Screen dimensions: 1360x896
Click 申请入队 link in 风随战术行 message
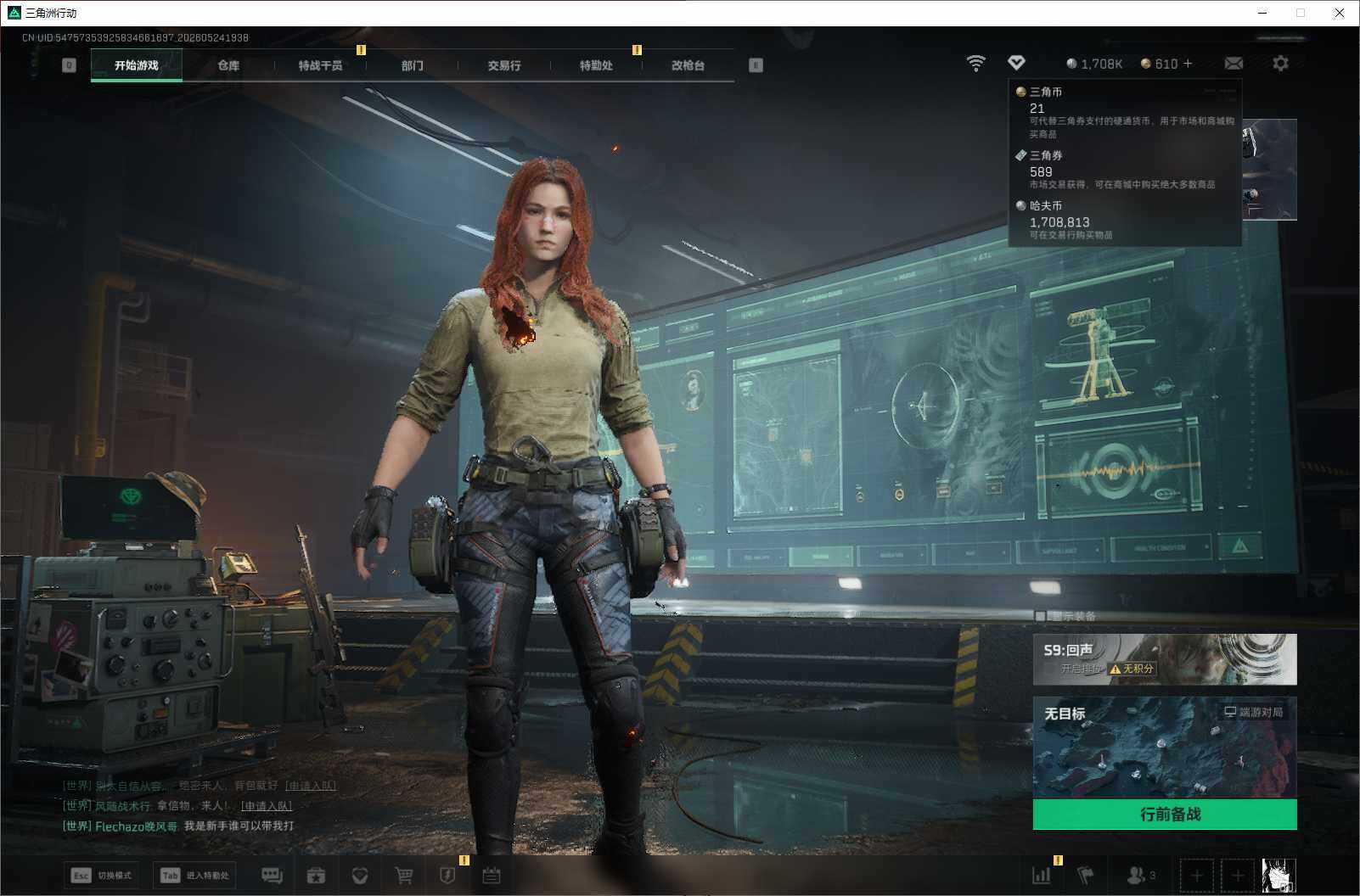(x=267, y=806)
